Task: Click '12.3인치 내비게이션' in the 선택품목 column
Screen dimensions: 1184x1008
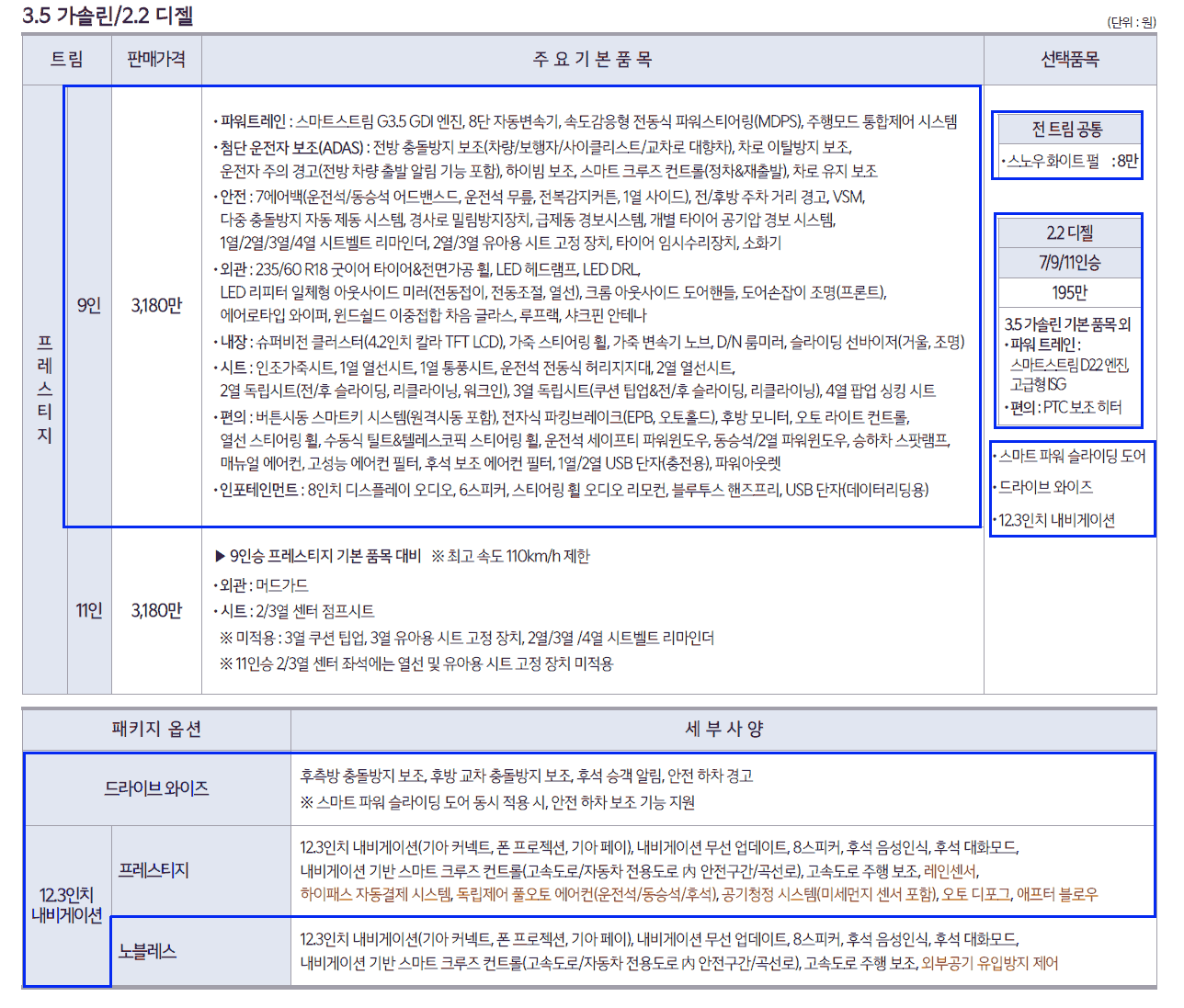Action: point(1054,520)
